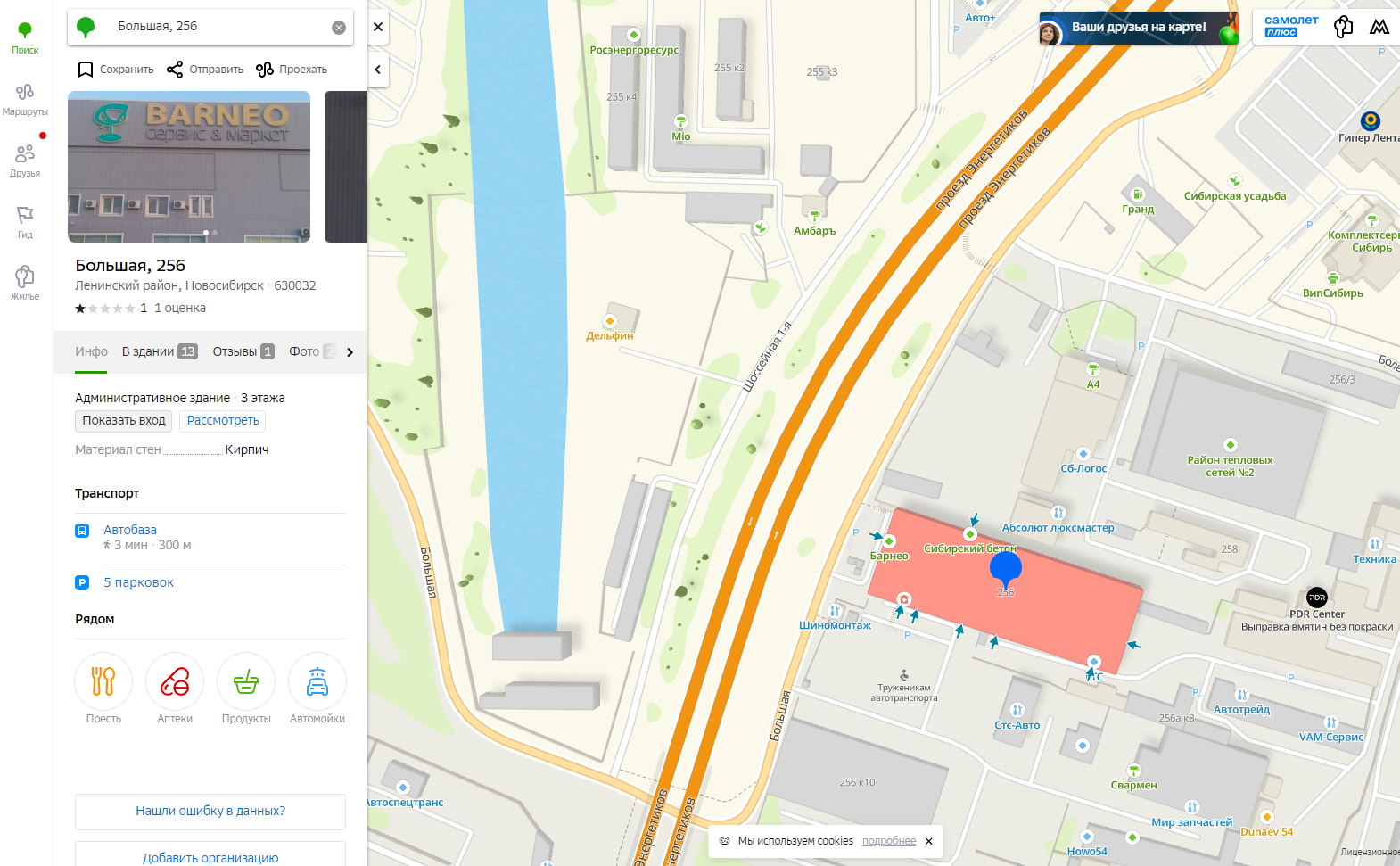
Task: Select the Свармен map marker
Action: point(1134,771)
